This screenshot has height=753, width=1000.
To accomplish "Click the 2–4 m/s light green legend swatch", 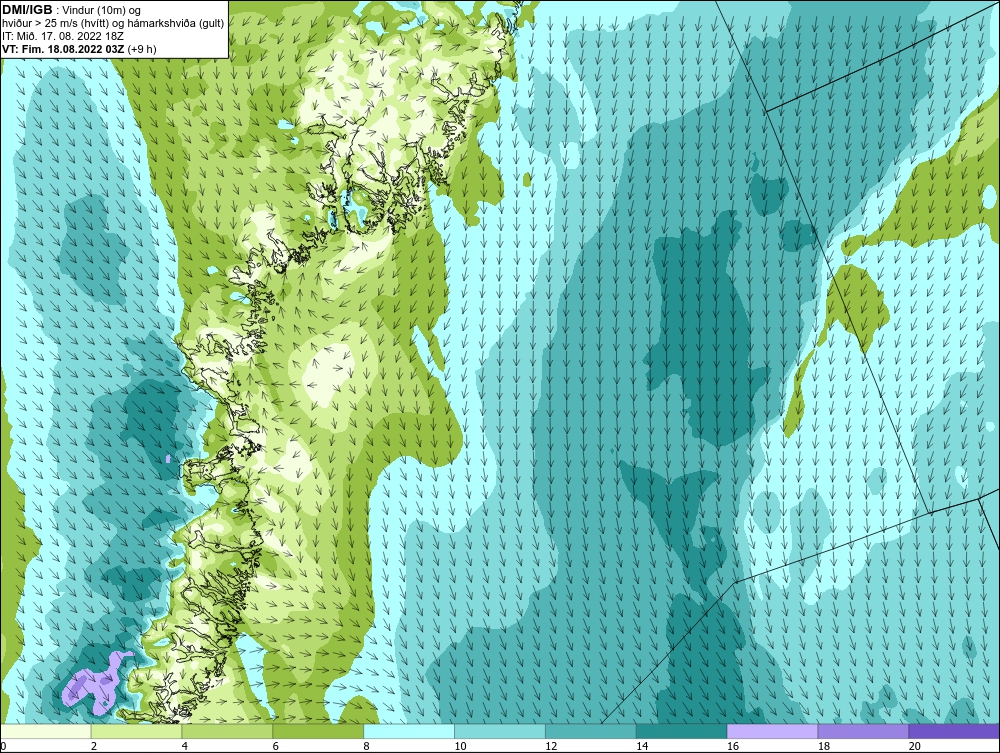I will [x=136, y=731].
